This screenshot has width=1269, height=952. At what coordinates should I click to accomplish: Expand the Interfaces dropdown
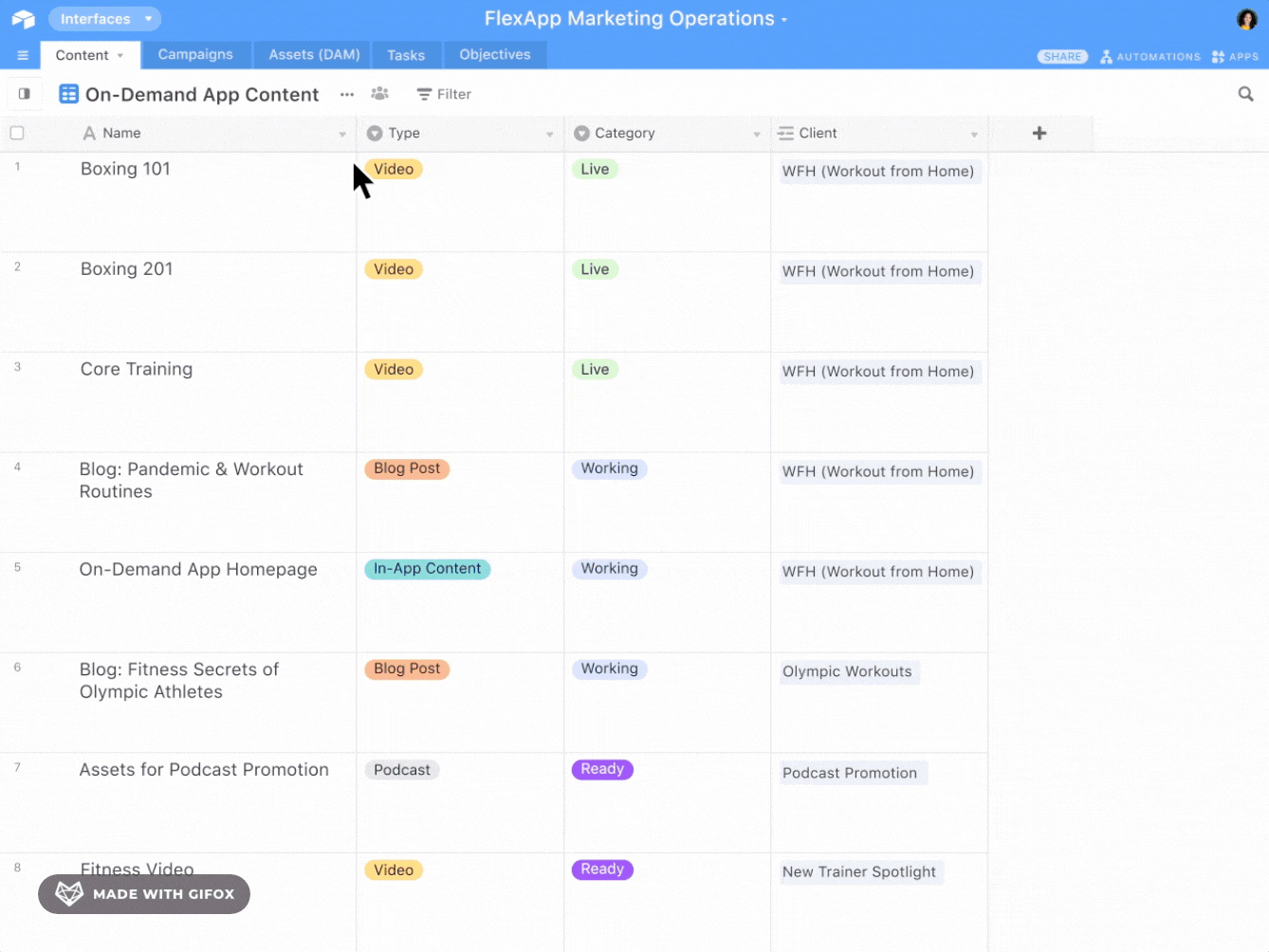point(104,18)
